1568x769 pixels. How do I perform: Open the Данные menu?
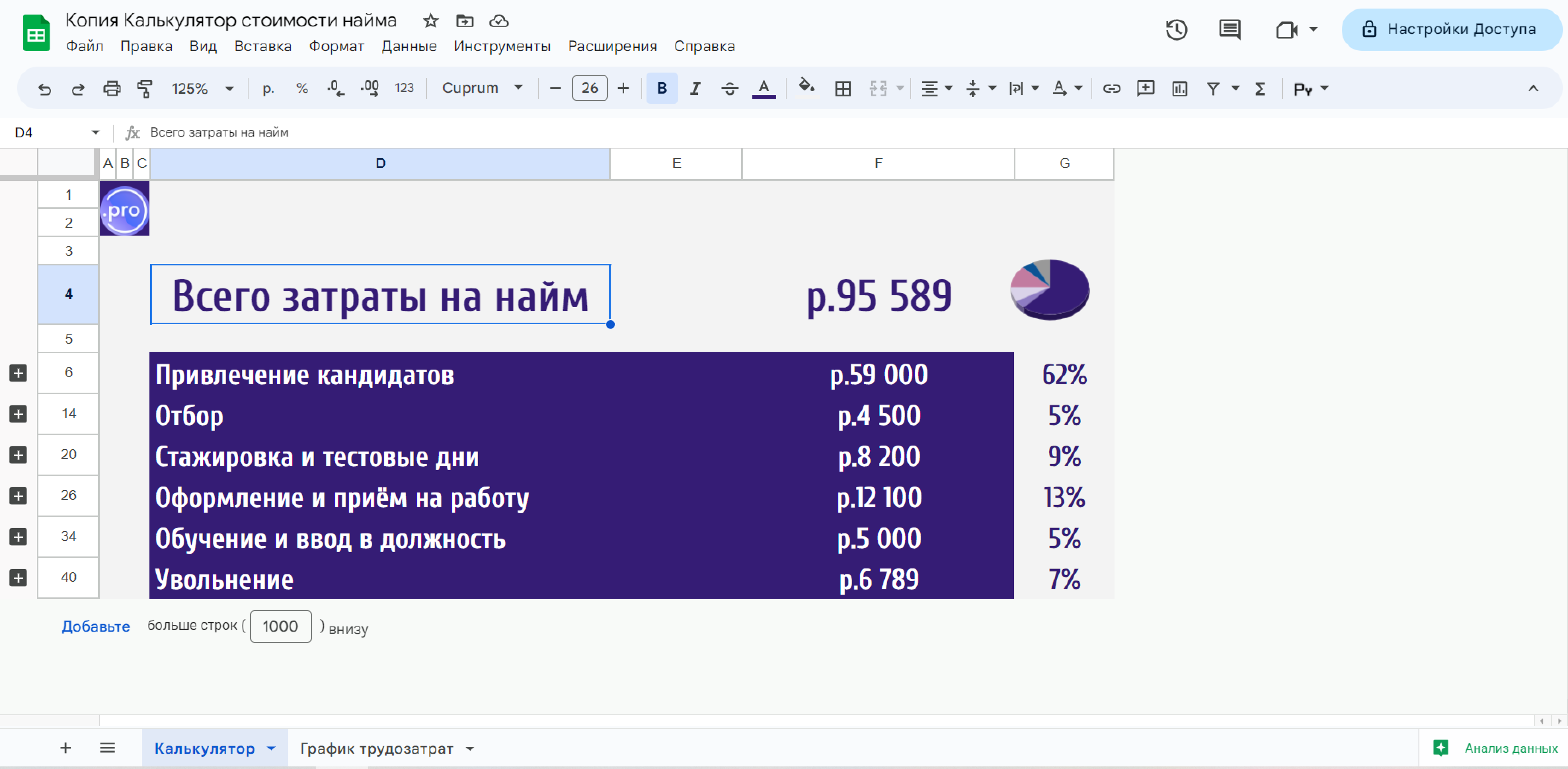pyautogui.click(x=409, y=46)
